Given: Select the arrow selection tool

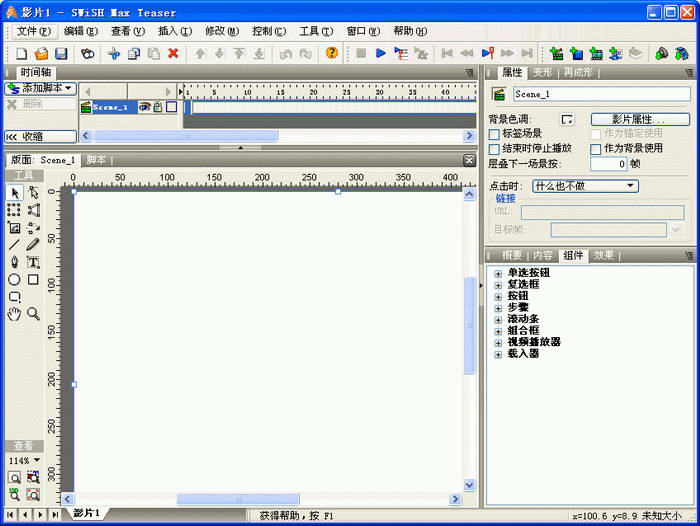Looking at the screenshot, I should click(15, 193).
